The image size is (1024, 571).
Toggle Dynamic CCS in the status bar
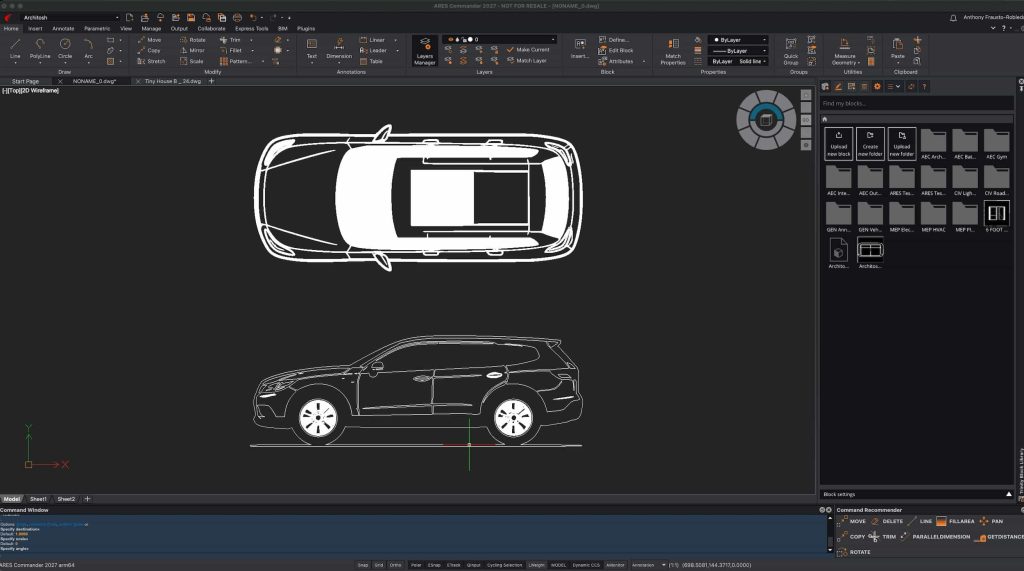586,565
